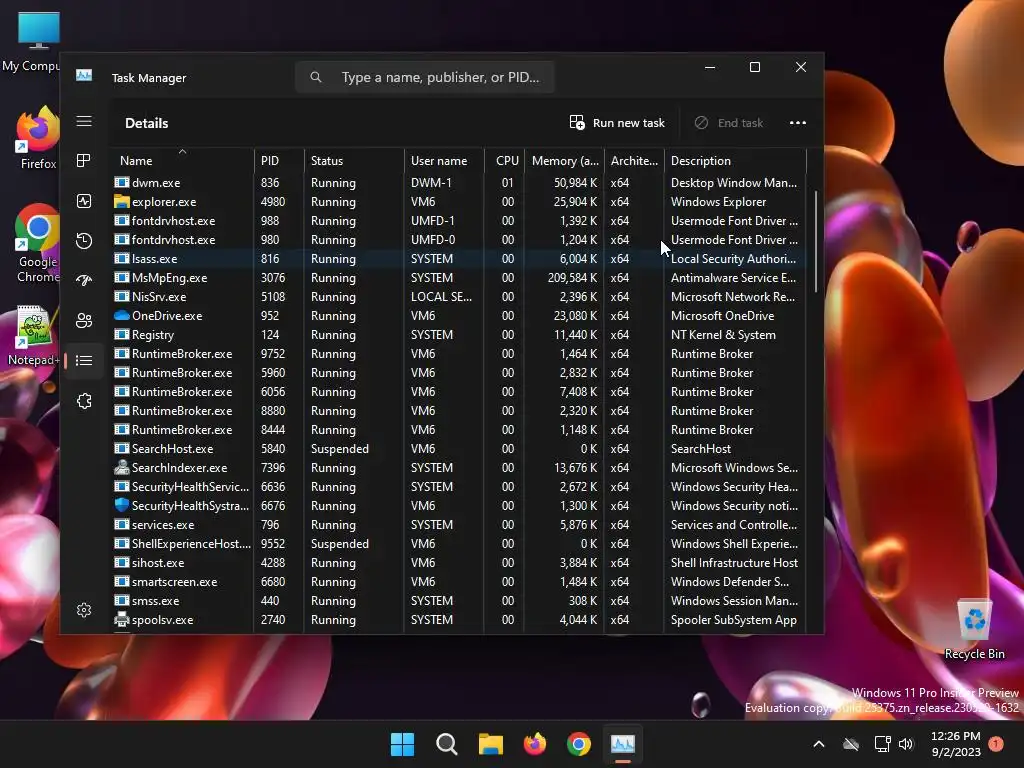Select the ShellExperienceHost process

(x=460, y=543)
